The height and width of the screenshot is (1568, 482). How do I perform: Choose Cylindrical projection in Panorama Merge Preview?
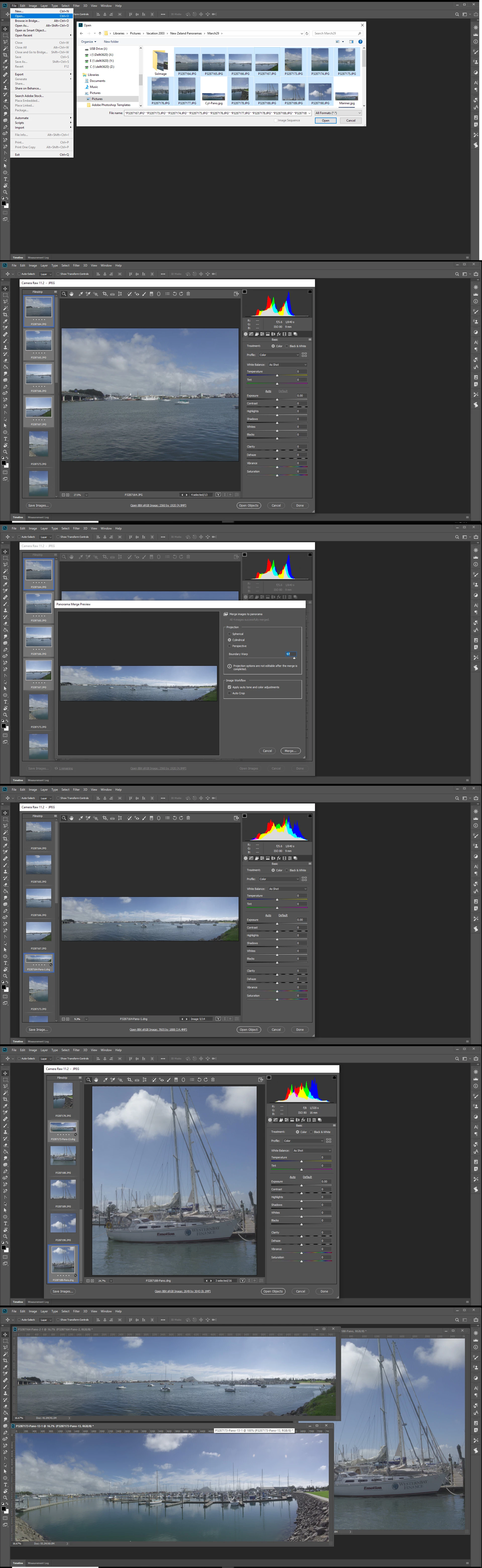click(229, 640)
